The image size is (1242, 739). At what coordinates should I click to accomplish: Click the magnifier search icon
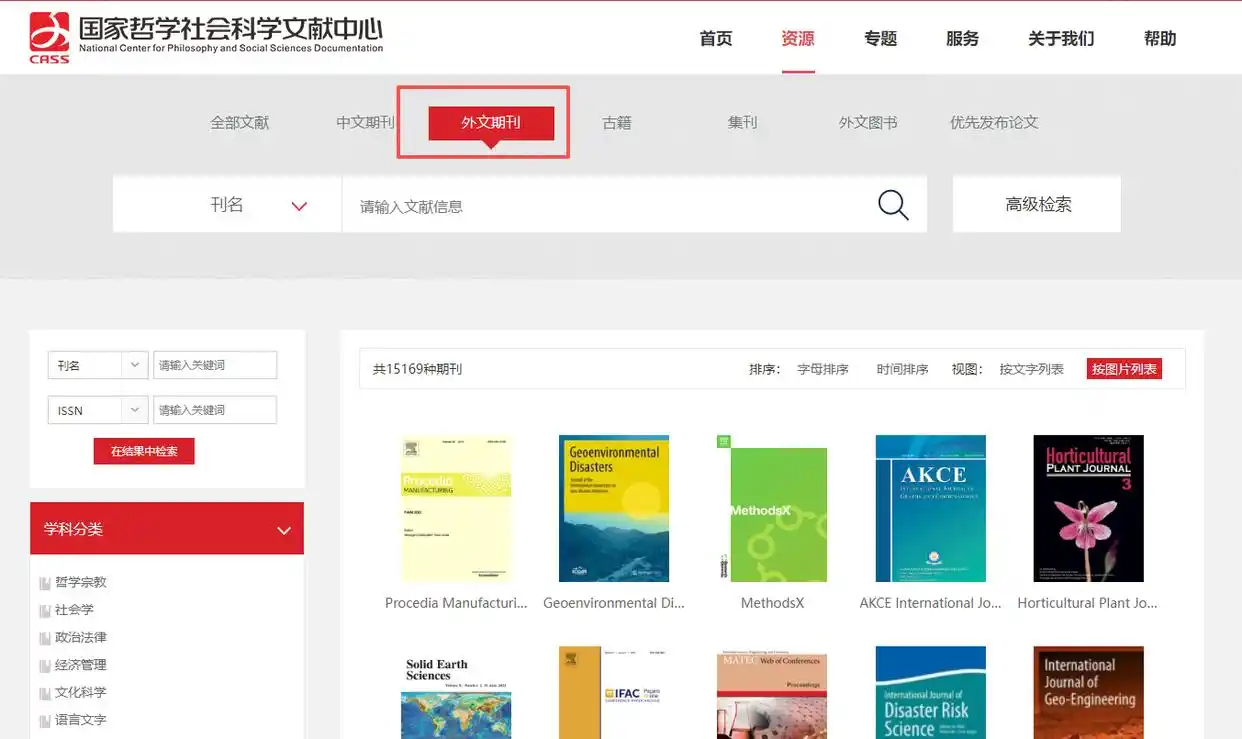893,205
